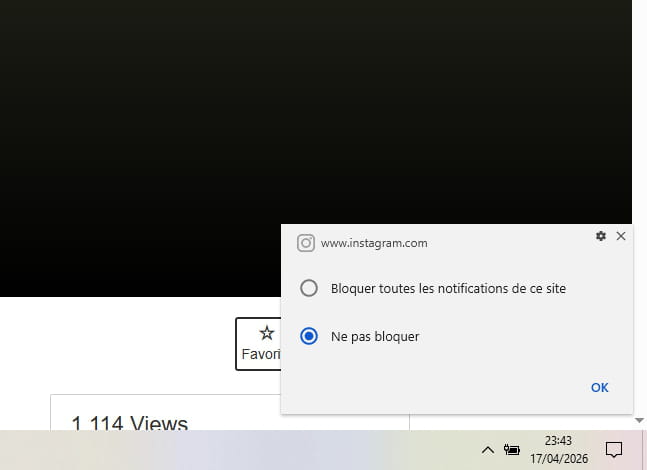The image size is (647, 470).
Task: Click the www.instagram.com site address text
Action: tap(374, 243)
